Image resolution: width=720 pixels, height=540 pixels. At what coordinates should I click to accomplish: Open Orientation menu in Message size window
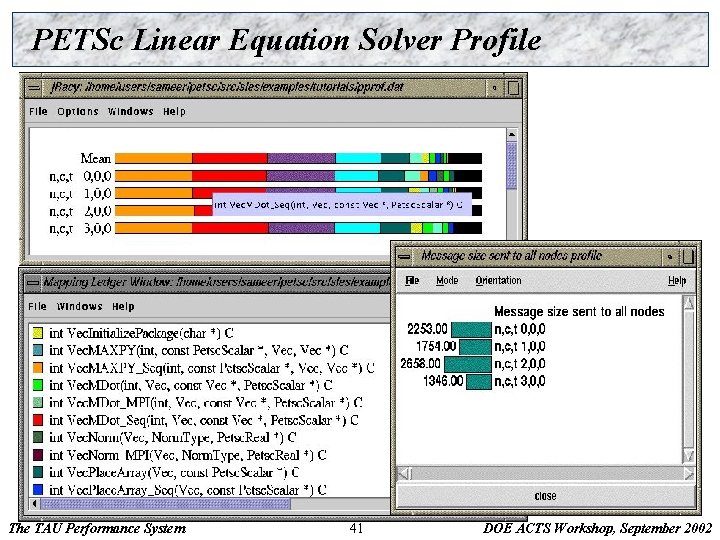tap(498, 280)
